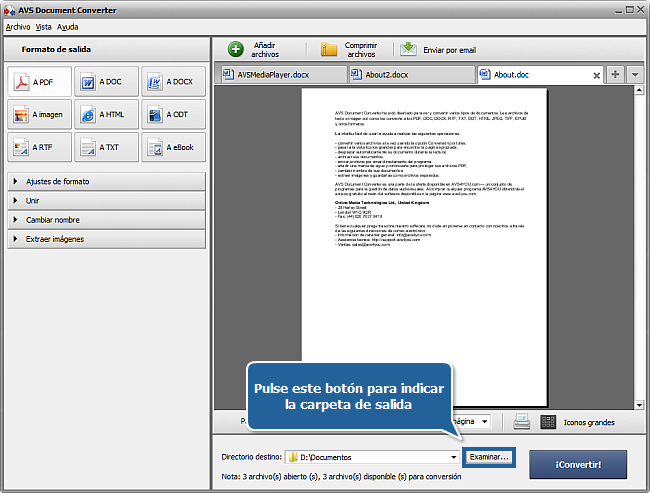Choose A HTML output format
Screen dimensions: 650x493
107,114
